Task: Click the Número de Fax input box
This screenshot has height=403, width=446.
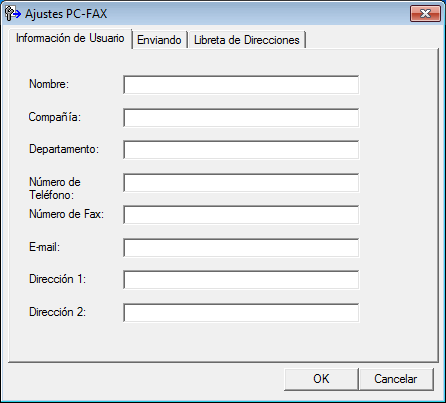Action: [241, 215]
